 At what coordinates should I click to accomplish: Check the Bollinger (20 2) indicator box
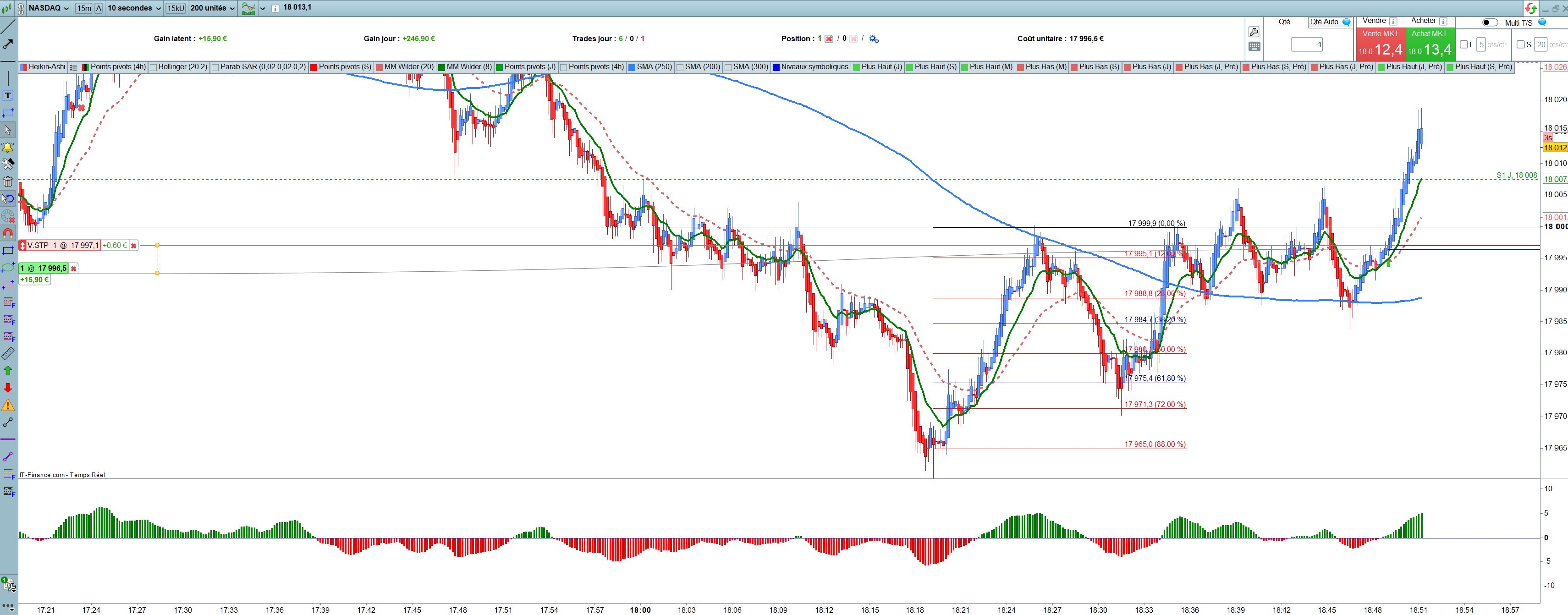click(154, 67)
